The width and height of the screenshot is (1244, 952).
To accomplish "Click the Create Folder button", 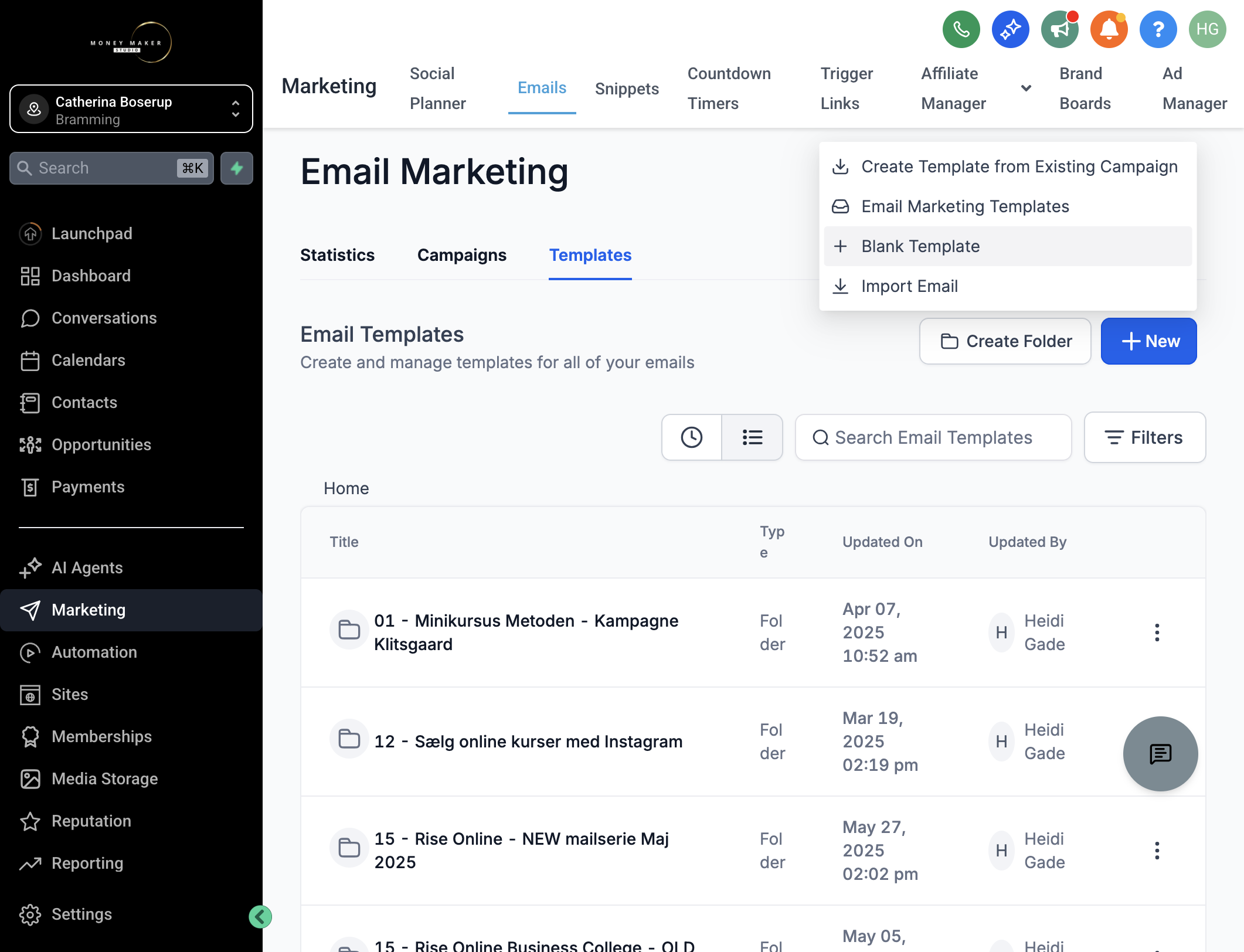I will click(x=1005, y=341).
